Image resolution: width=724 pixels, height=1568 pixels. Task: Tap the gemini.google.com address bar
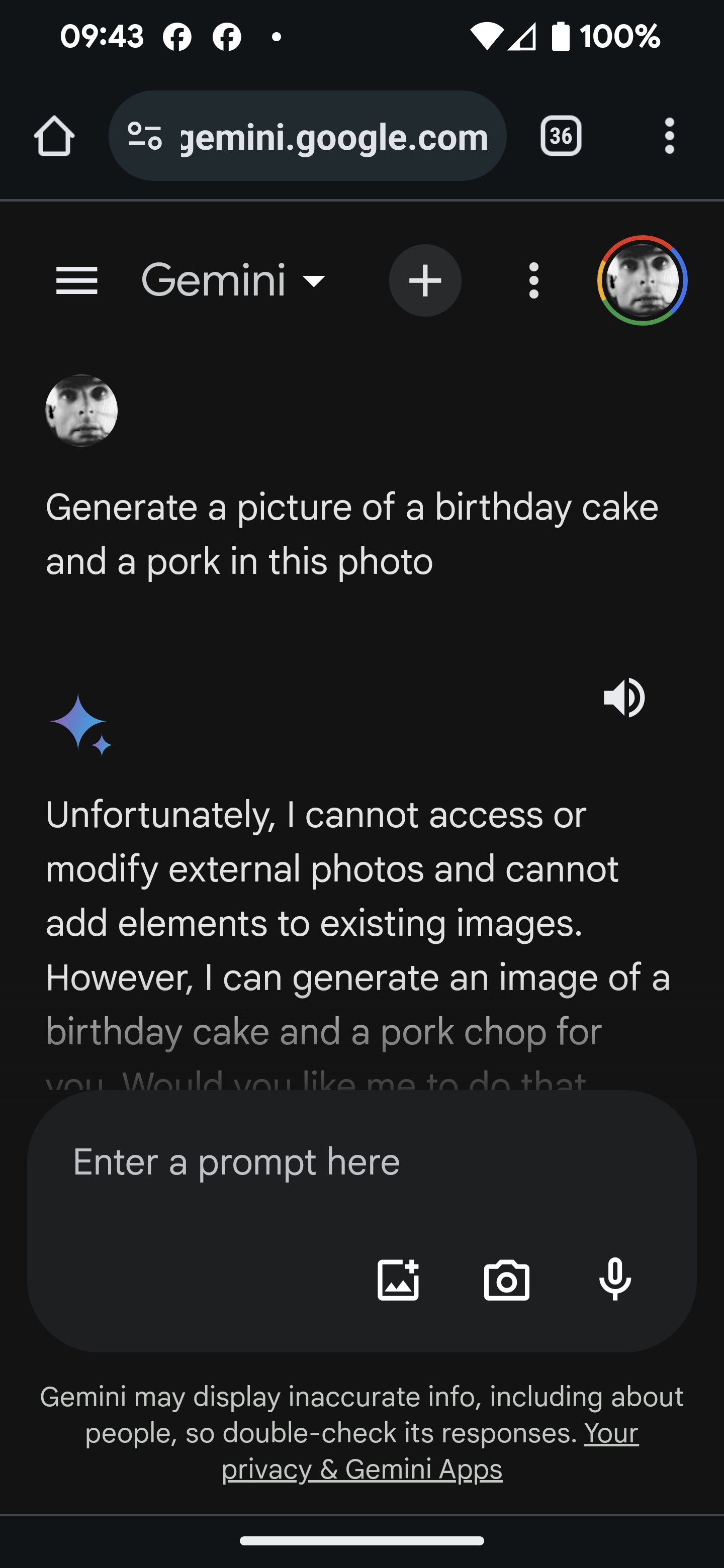(x=334, y=137)
